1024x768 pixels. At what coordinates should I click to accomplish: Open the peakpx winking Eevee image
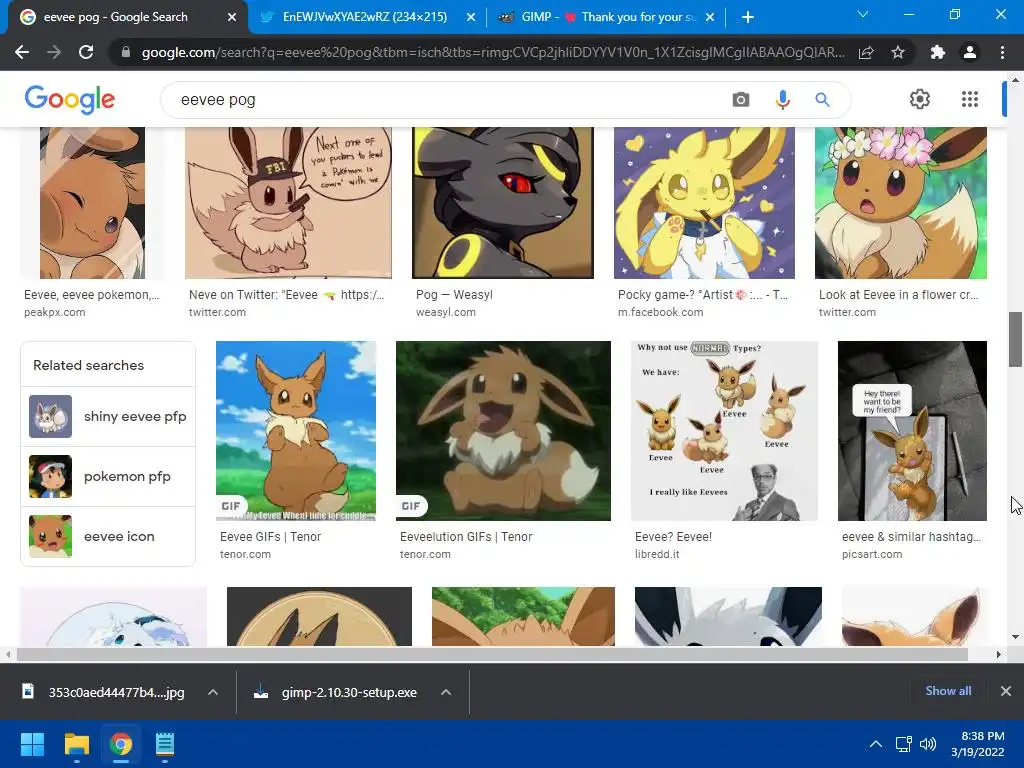coord(92,203)
